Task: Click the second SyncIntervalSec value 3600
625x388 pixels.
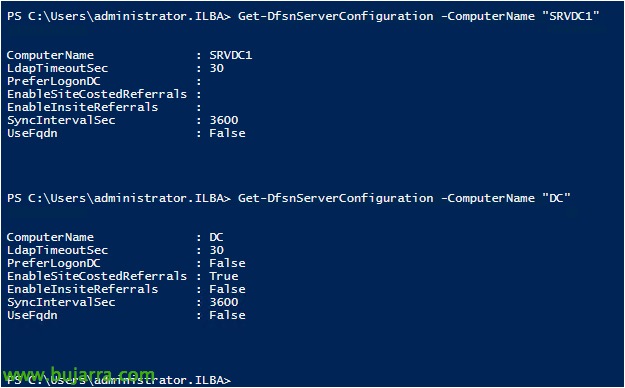Action: 224,302
